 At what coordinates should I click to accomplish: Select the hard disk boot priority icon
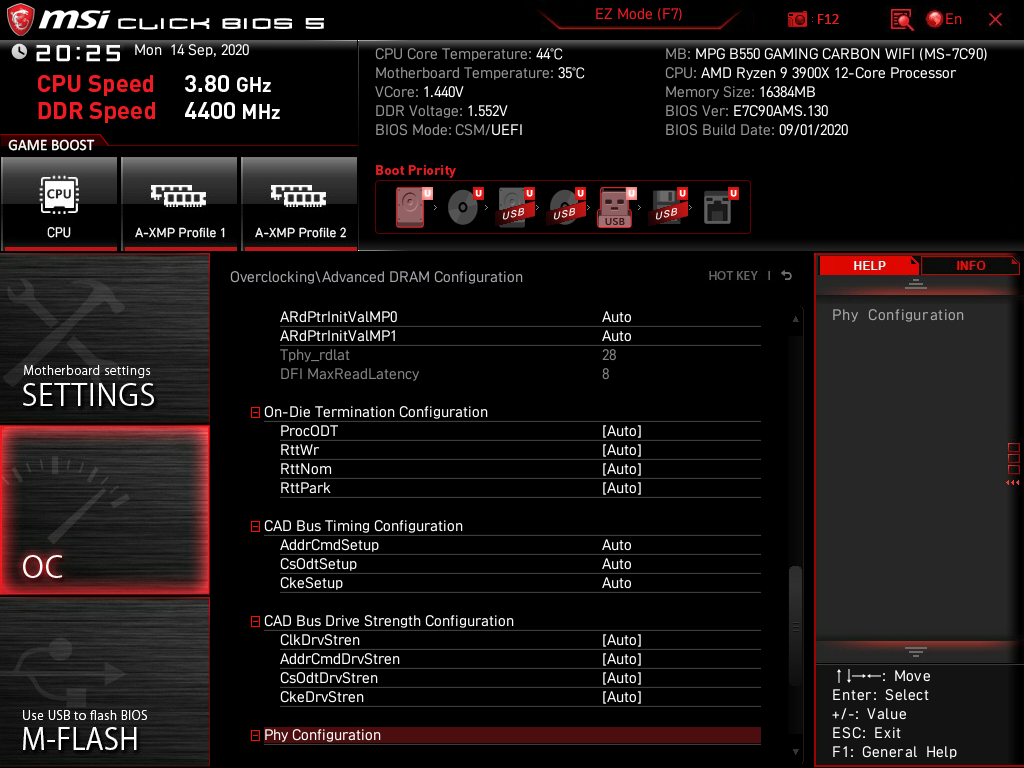point(412,207)
